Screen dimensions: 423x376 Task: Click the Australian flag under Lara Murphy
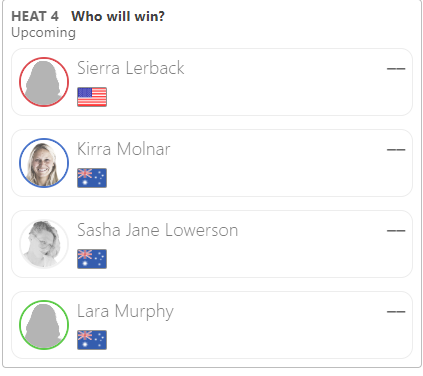[x=92, y=340]
